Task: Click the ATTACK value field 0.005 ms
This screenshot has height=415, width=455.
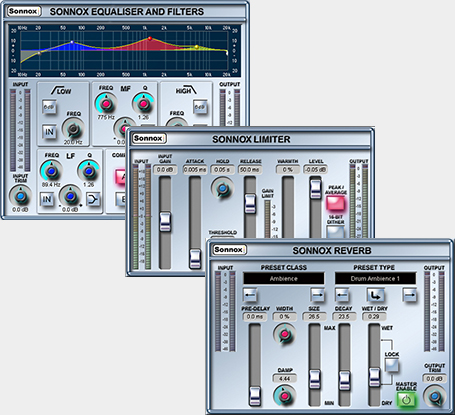Action: coord(195,170)
